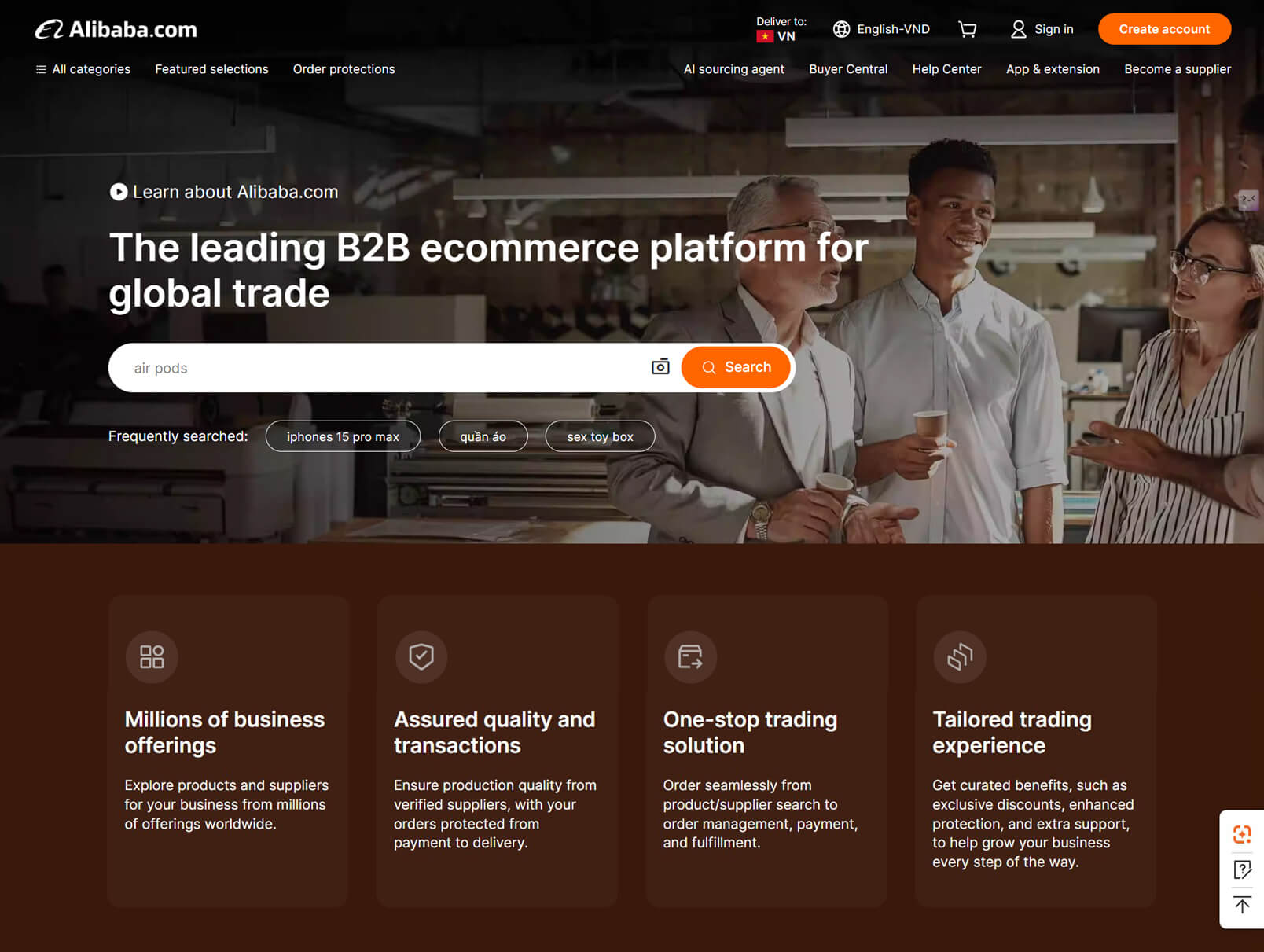Click the Create account button
Screen dimensions: 1264x952
[x=1163, y=29]
